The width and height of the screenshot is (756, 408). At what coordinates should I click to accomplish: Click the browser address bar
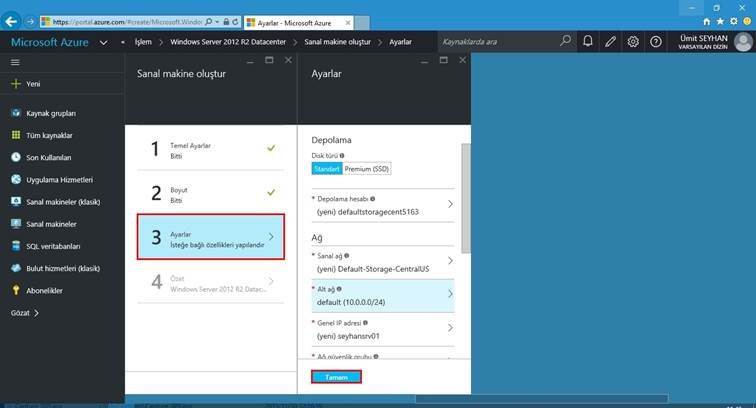click(128, 22)
